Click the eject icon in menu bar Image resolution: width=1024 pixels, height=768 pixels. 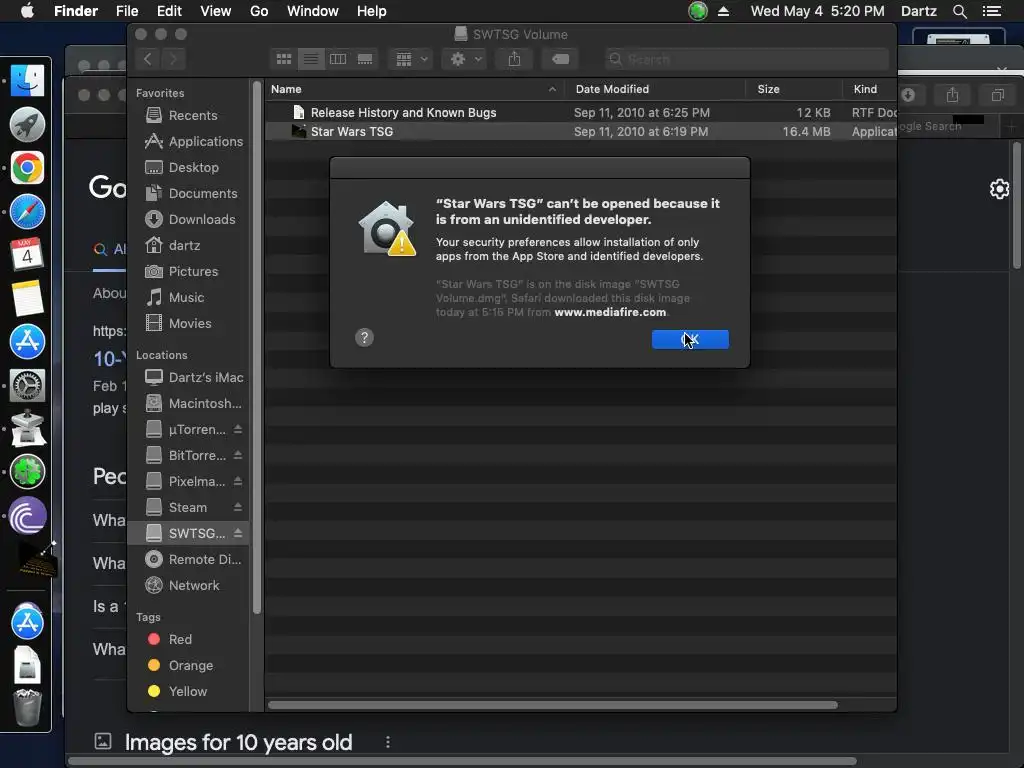(x=724, y=11)
